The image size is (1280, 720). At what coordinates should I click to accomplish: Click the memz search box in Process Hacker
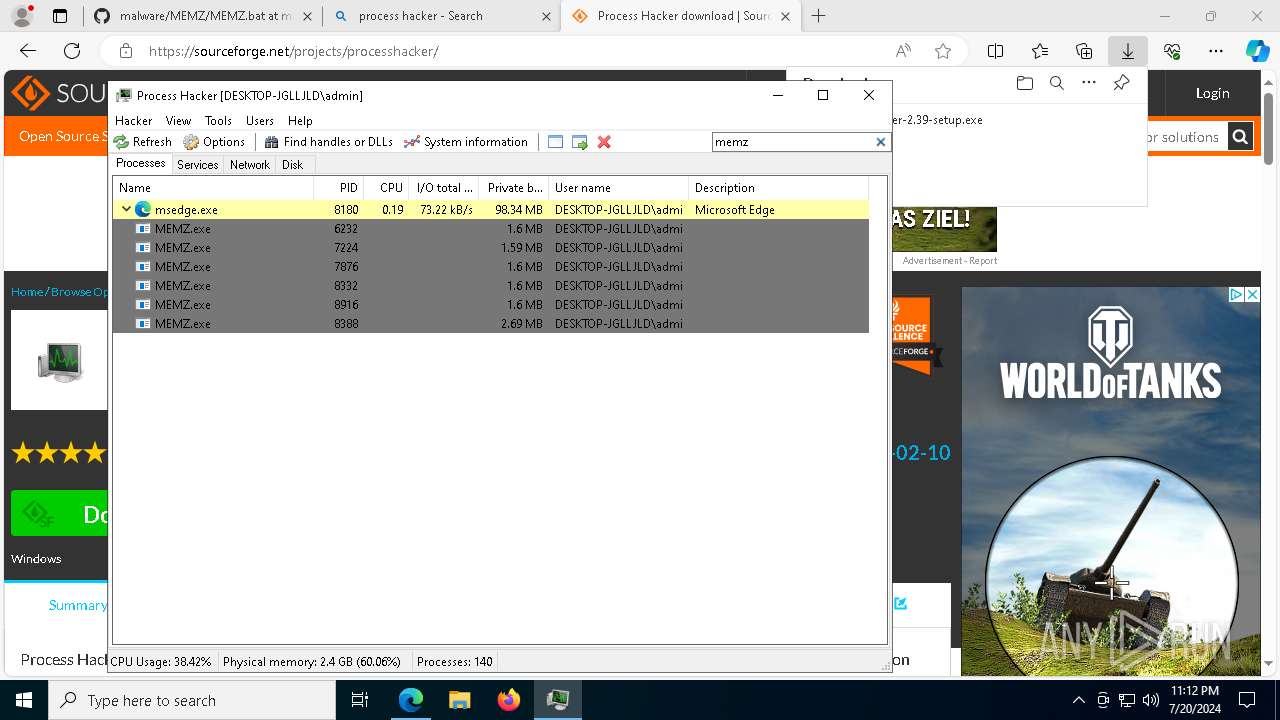(793, 142)
